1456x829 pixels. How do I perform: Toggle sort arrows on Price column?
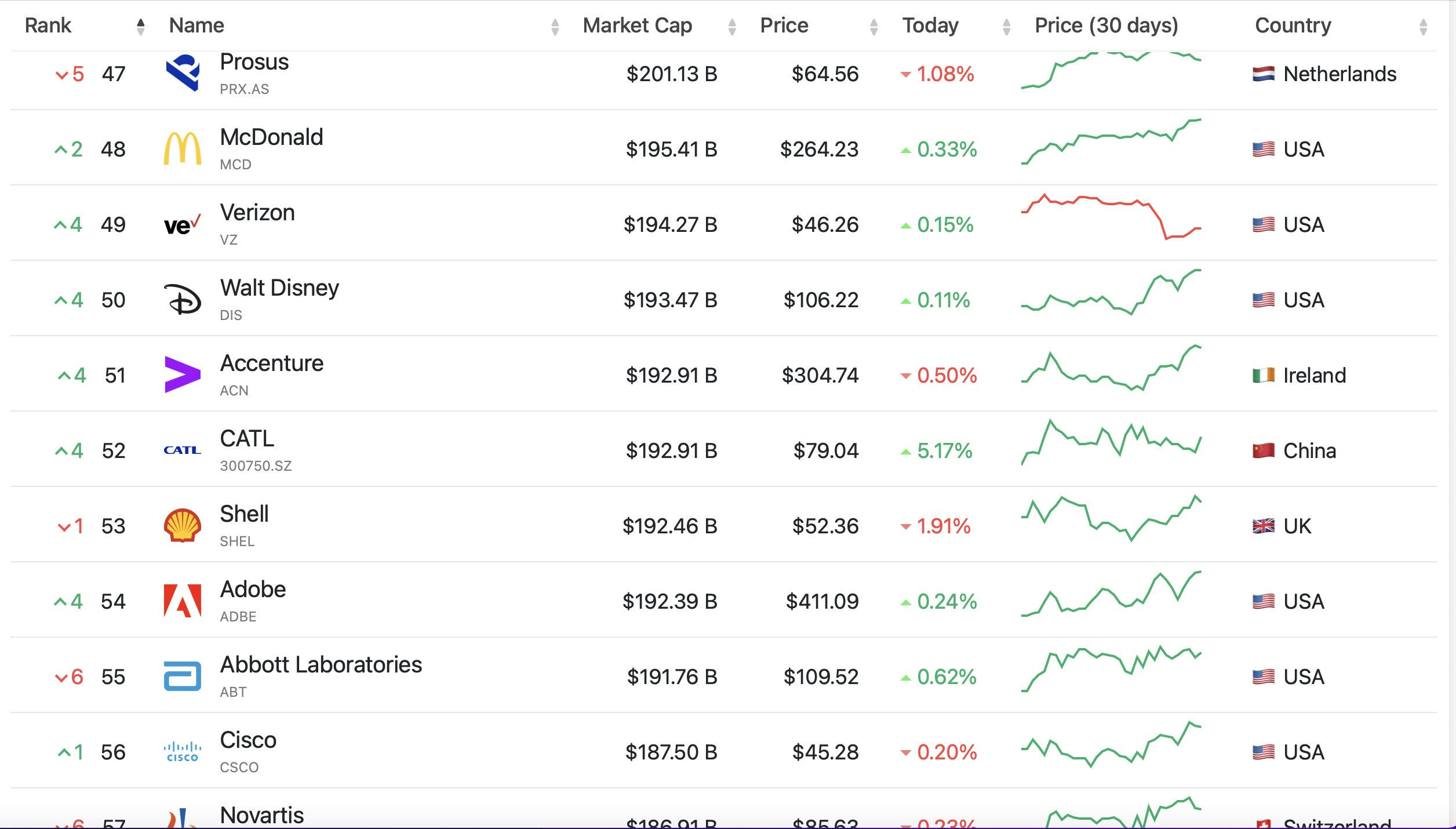[x=874, y=26]
